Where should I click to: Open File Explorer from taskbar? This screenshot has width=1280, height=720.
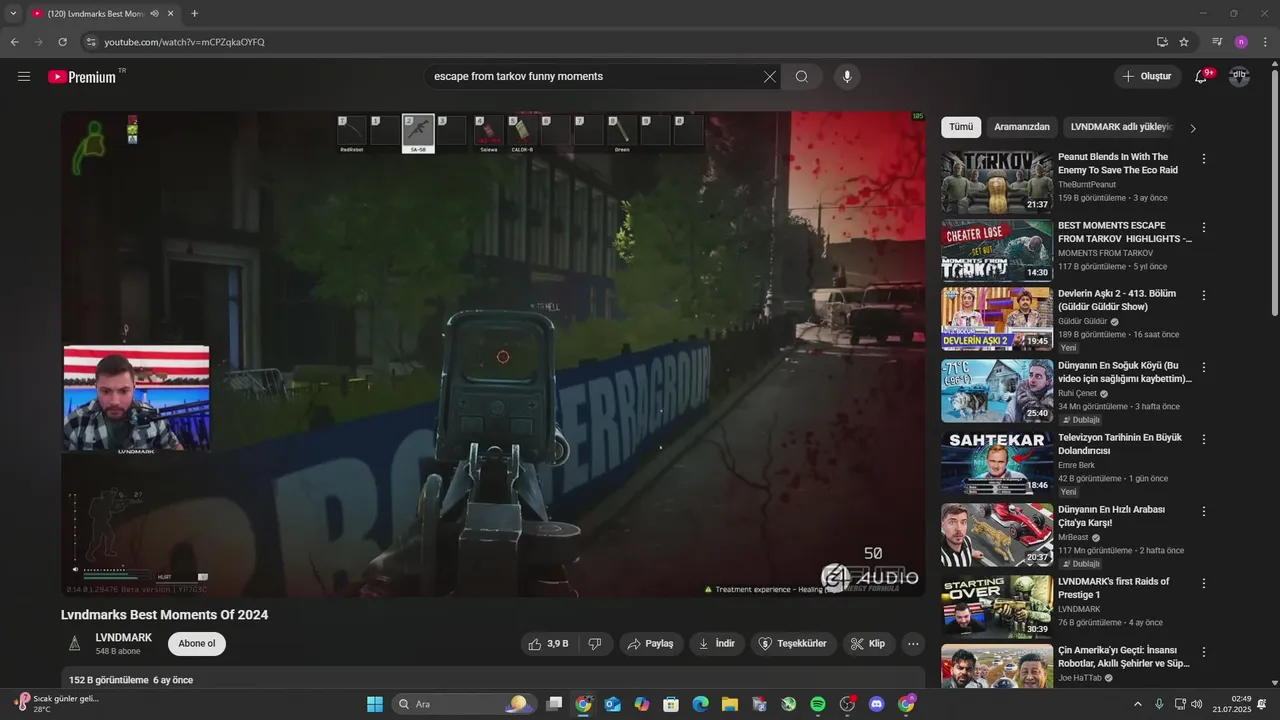click(x=730, y=704)
